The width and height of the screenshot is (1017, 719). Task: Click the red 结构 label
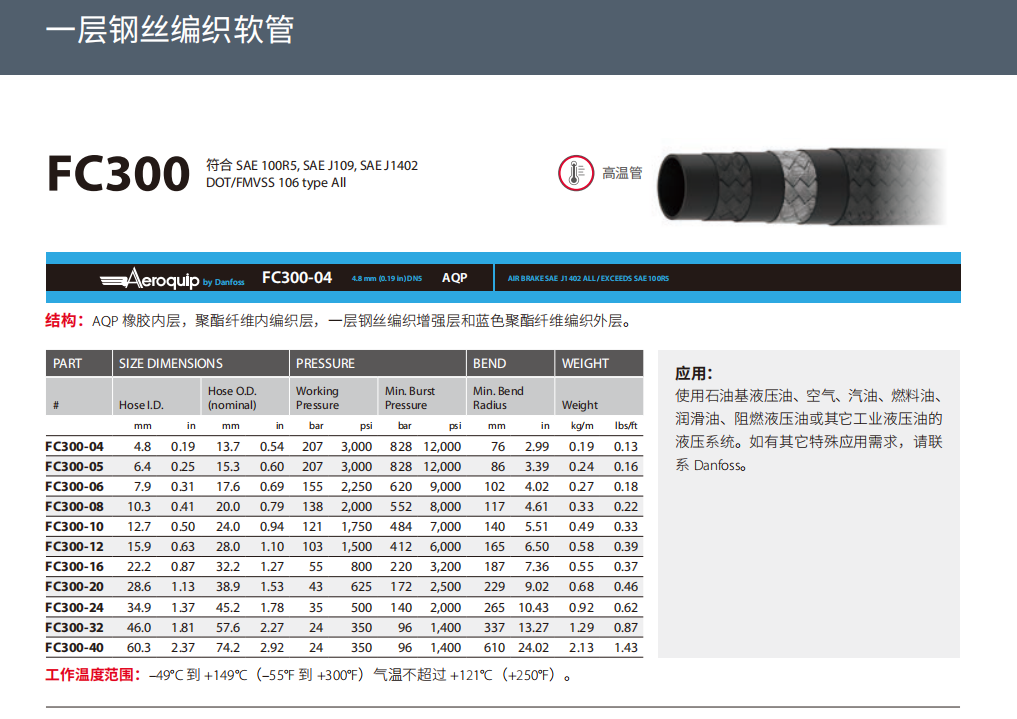point(65,321)
